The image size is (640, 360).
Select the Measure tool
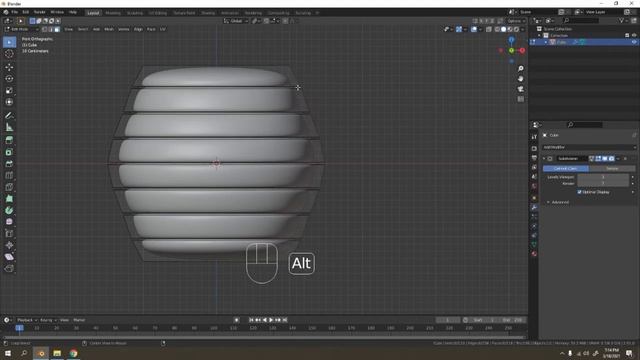point(9,127)
